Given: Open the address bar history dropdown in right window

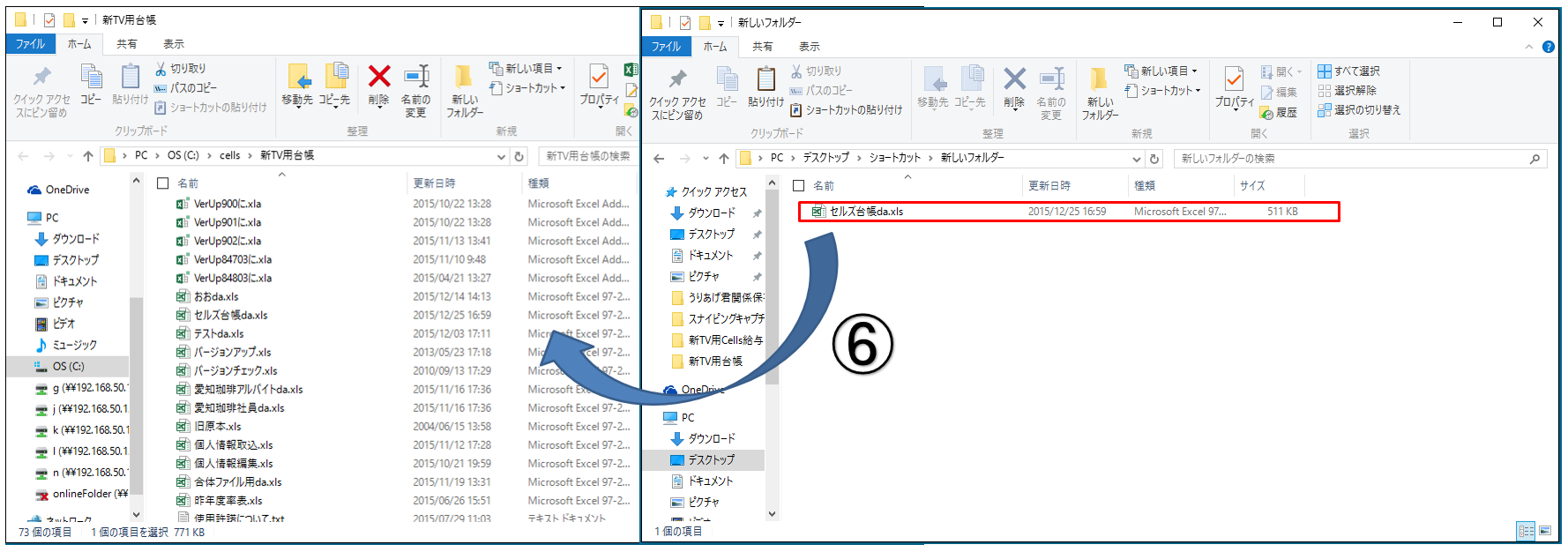Looking at the screenshot, I should 1136,159.
